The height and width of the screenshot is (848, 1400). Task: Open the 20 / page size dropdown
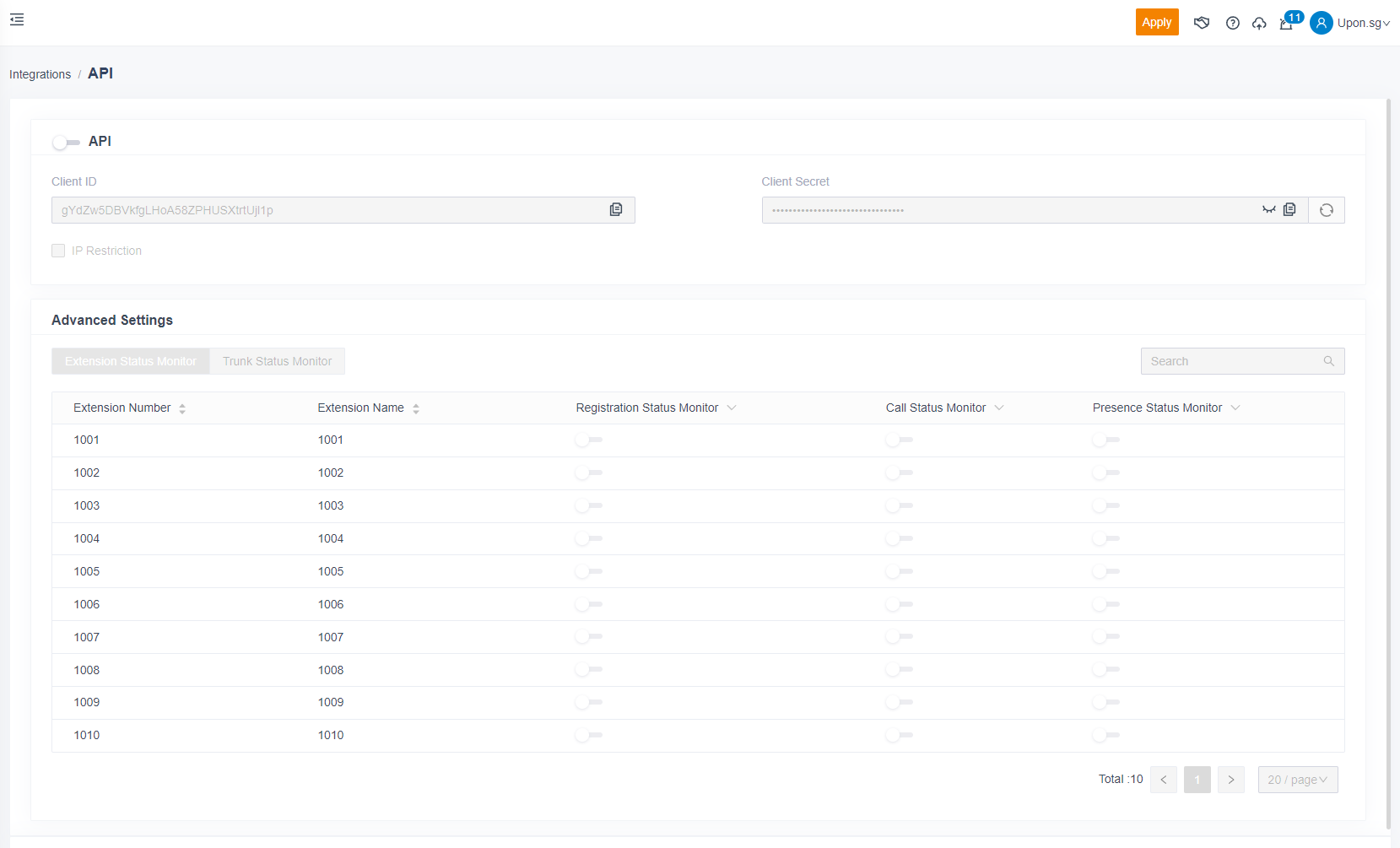pyautogui.click(x=1297, y=780)
